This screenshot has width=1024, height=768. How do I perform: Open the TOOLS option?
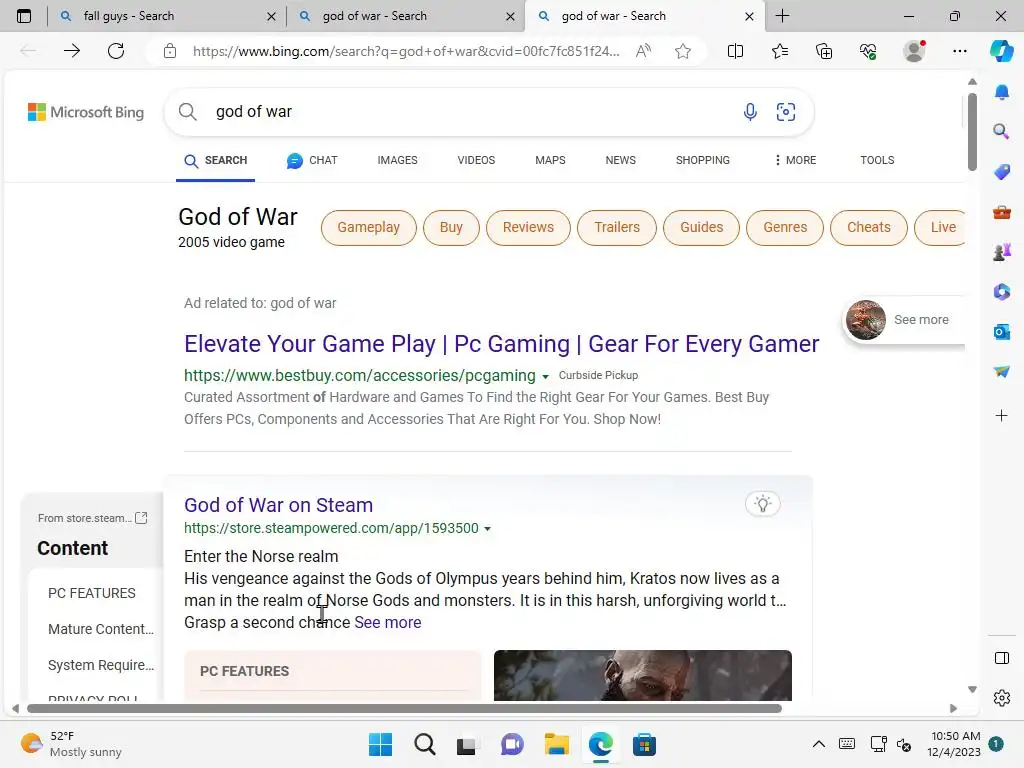coord(877,160)
